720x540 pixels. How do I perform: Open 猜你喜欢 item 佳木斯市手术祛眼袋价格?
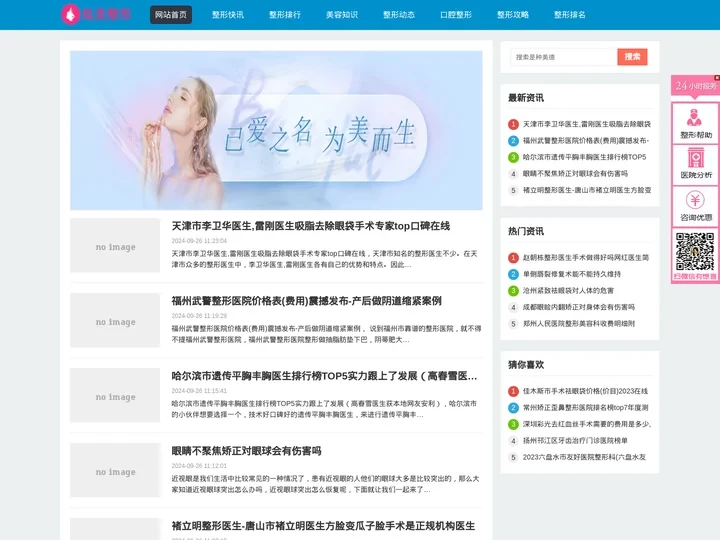pyautogui.click(x=585, y=391)
